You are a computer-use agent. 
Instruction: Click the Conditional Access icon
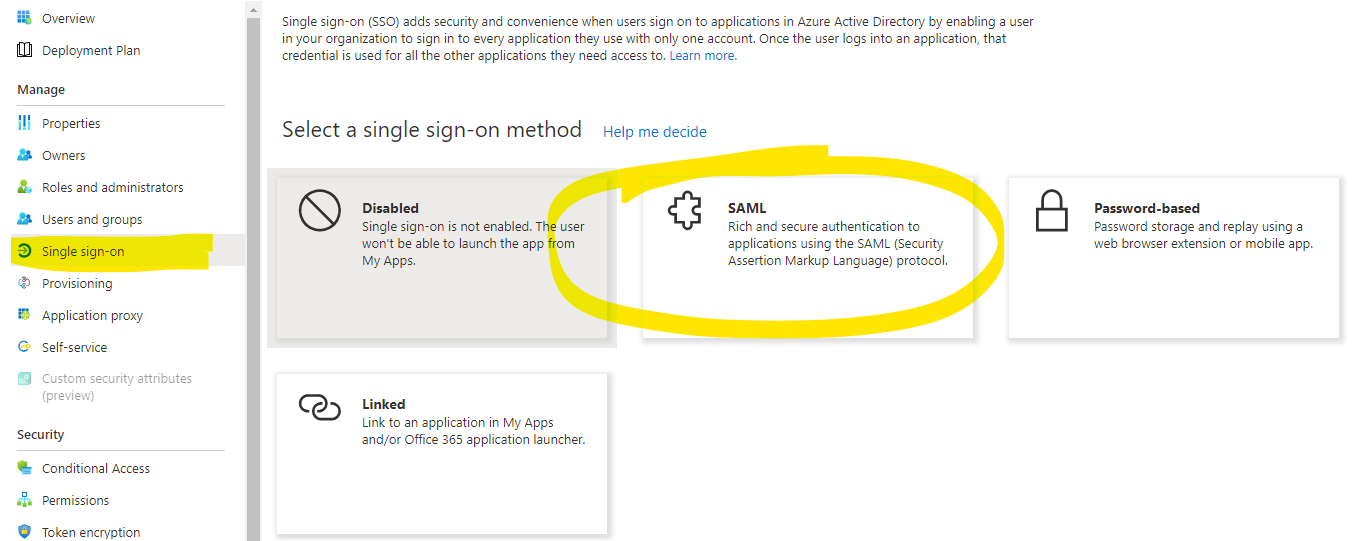tap(24, 468)
